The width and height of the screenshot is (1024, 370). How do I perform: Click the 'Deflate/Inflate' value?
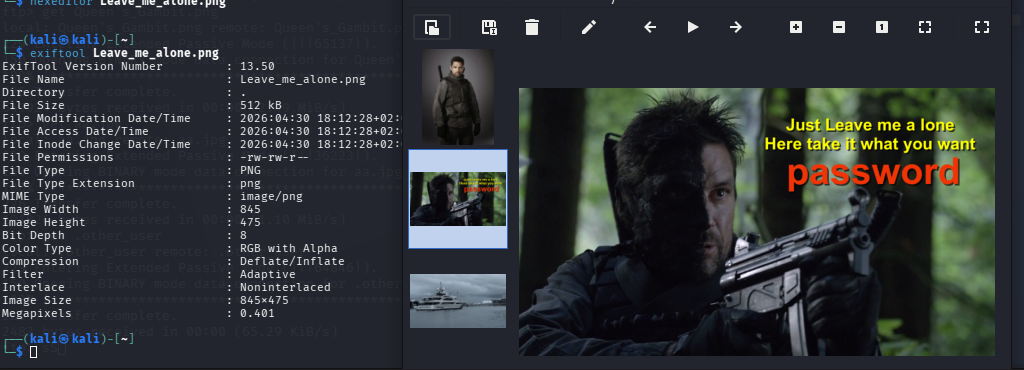pos(292,261)
